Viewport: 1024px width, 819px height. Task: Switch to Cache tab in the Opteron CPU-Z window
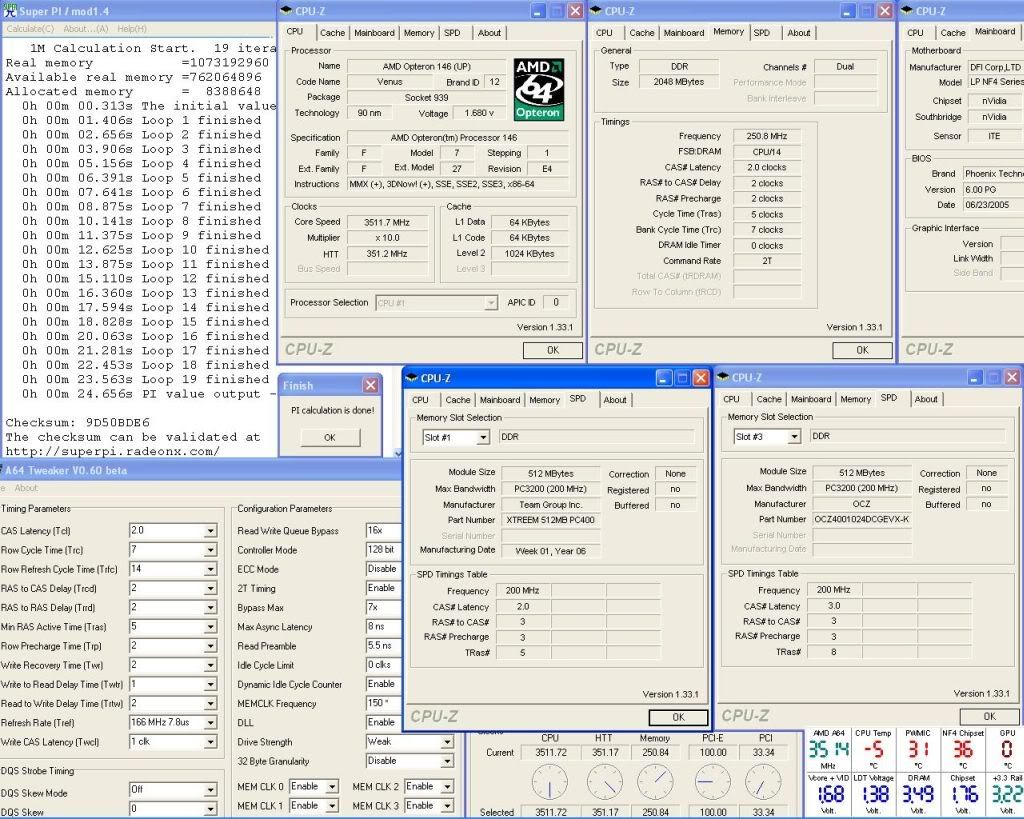[332, 33]
